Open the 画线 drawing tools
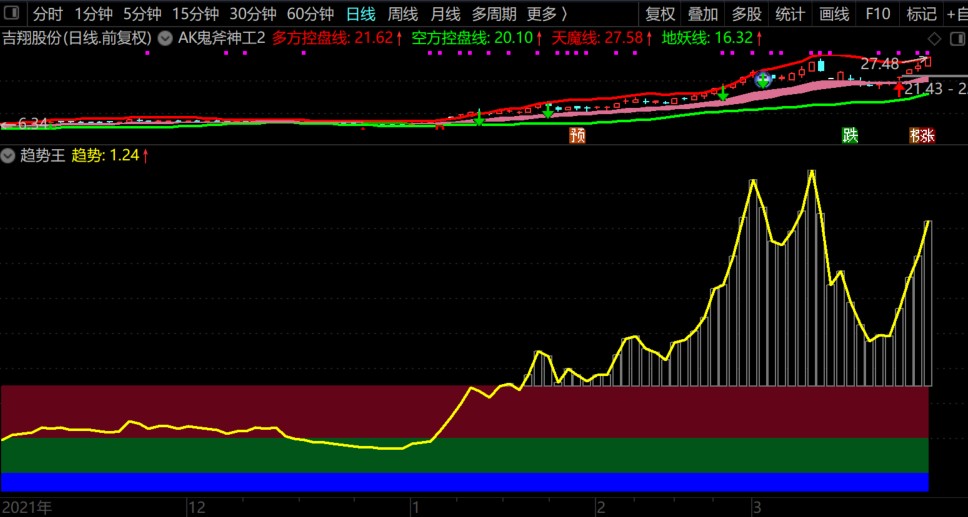This screenshot has height=517, width=968. click(834, 14)
